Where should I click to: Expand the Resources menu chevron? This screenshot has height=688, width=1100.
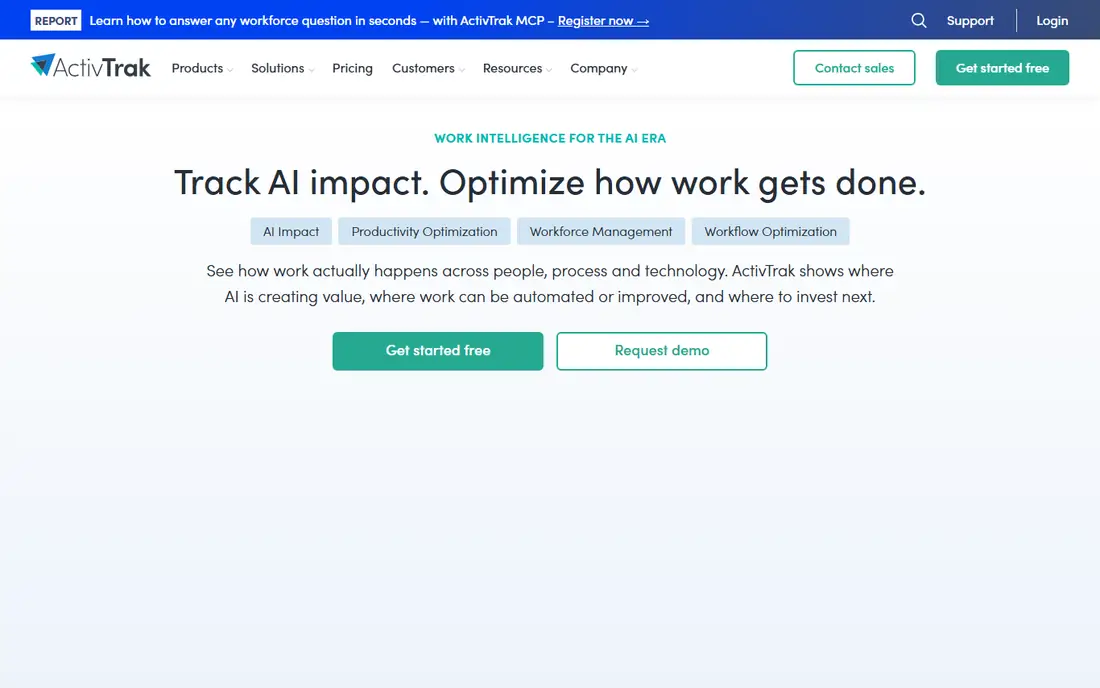549,69
